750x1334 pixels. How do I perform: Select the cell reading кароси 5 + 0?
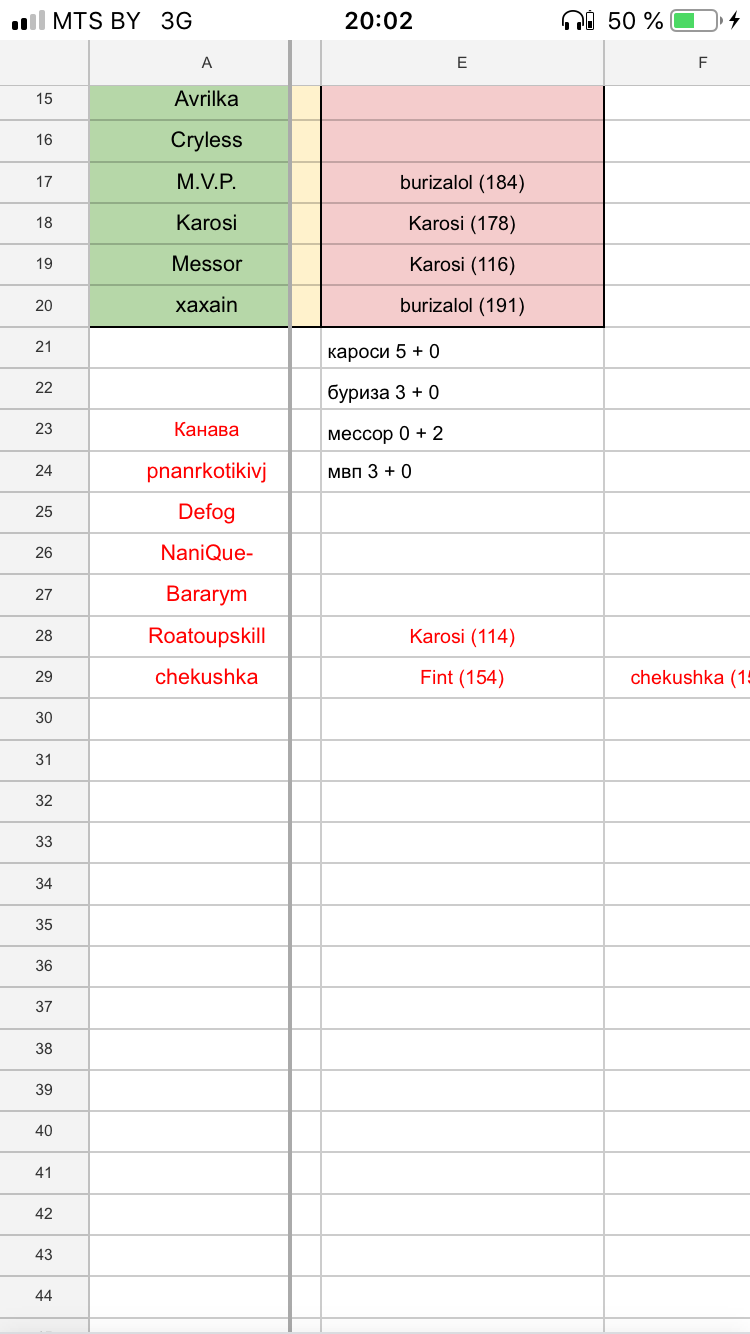click(x=462, y=350)
